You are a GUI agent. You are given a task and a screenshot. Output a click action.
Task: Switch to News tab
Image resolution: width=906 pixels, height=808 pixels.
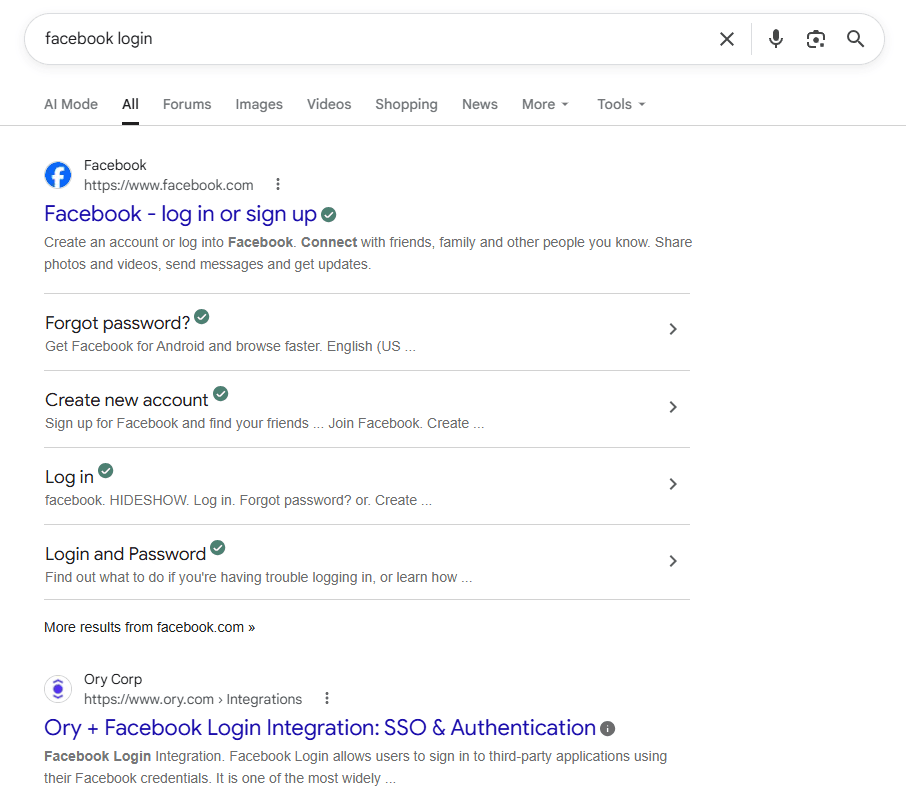tap(480, 104)
